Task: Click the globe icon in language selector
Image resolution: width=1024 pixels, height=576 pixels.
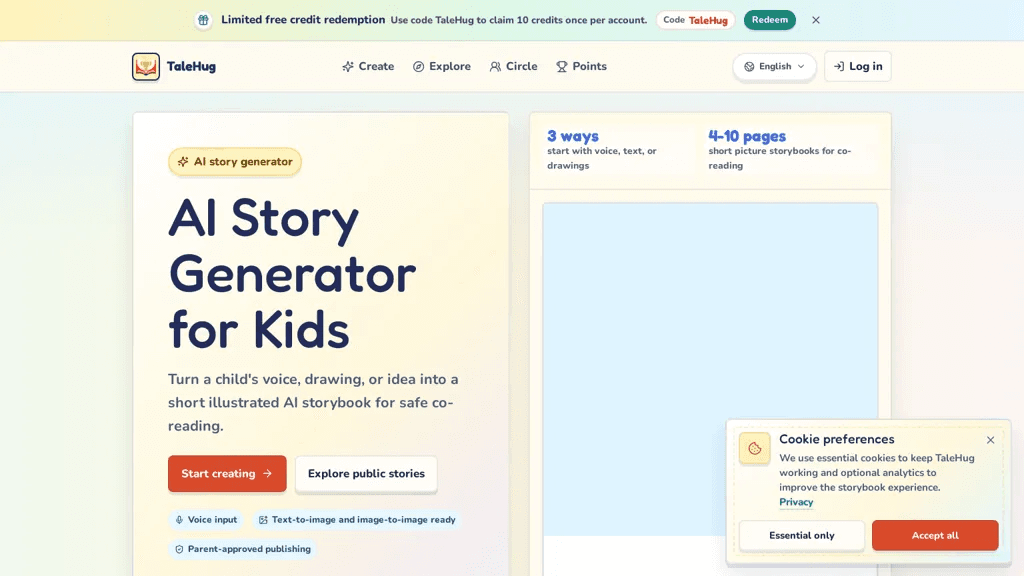Action: 749,67
